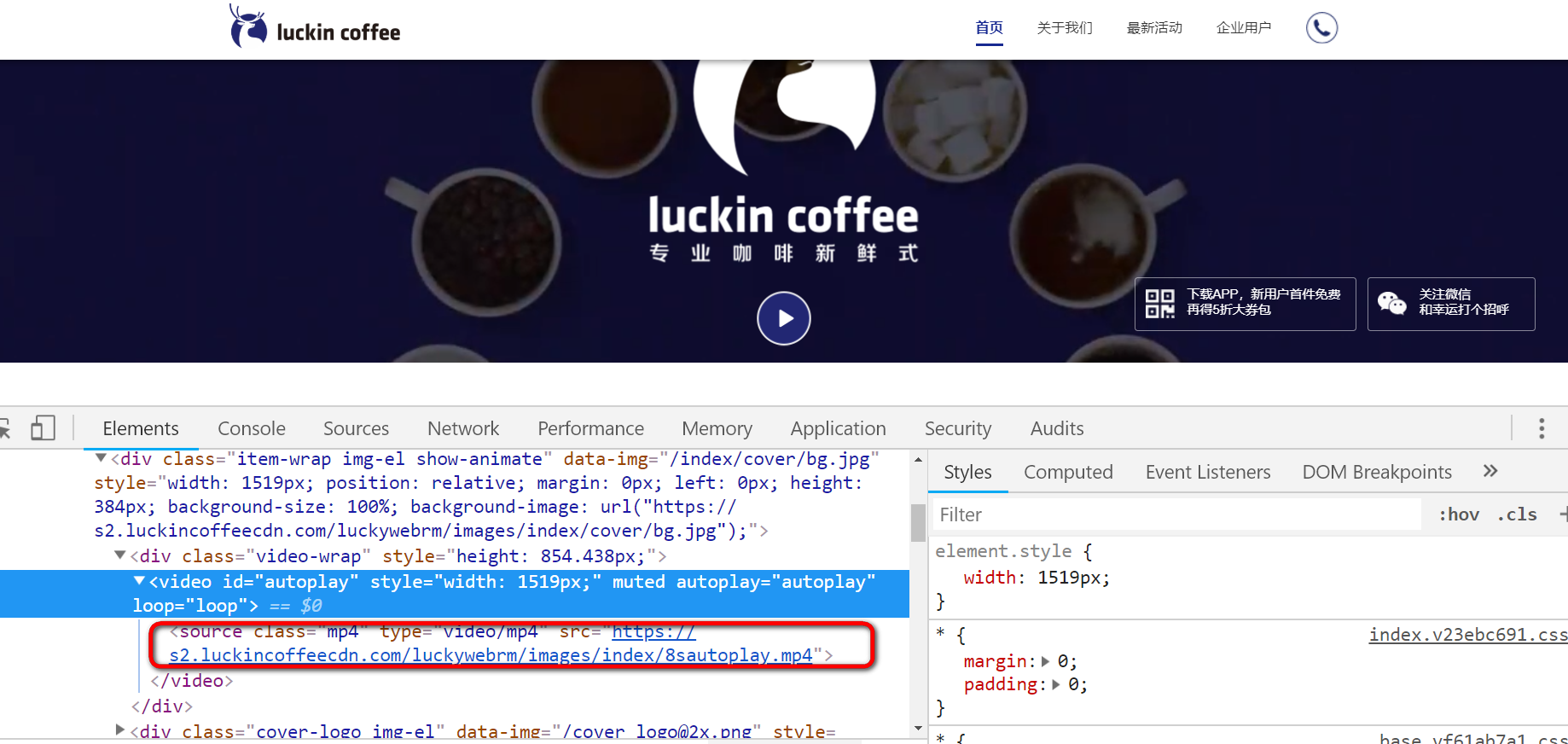Expand the cover-logo div node

click(x=120, y=730)
